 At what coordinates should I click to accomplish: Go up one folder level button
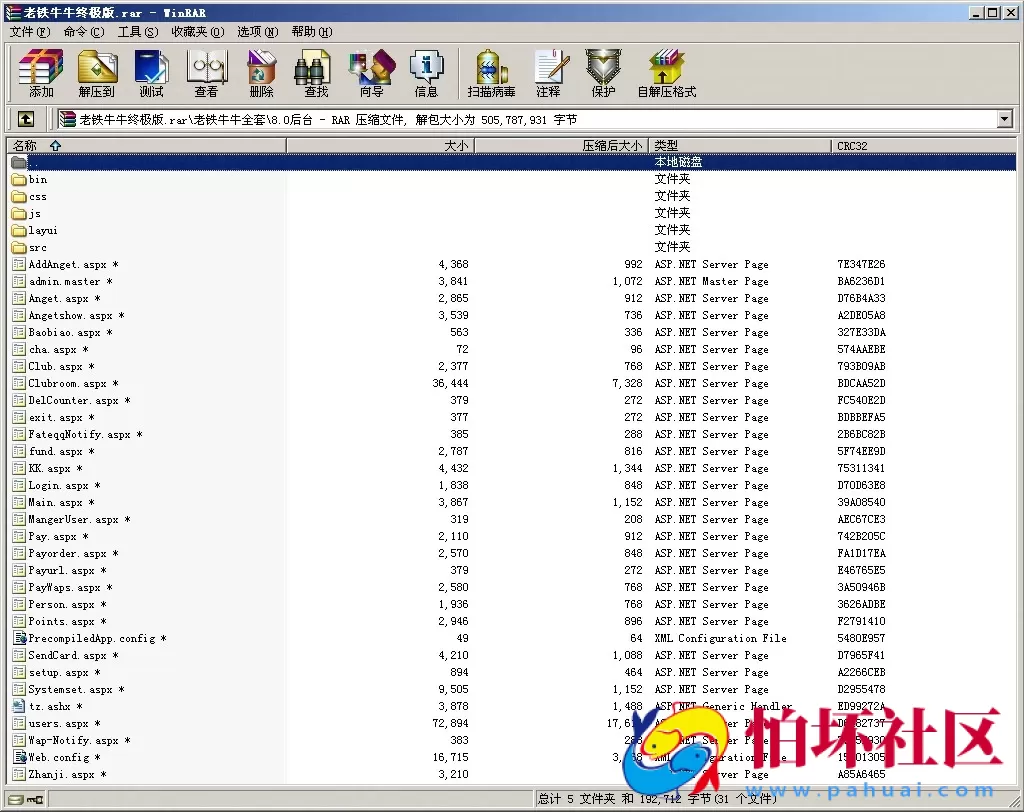tap(26, 120)
